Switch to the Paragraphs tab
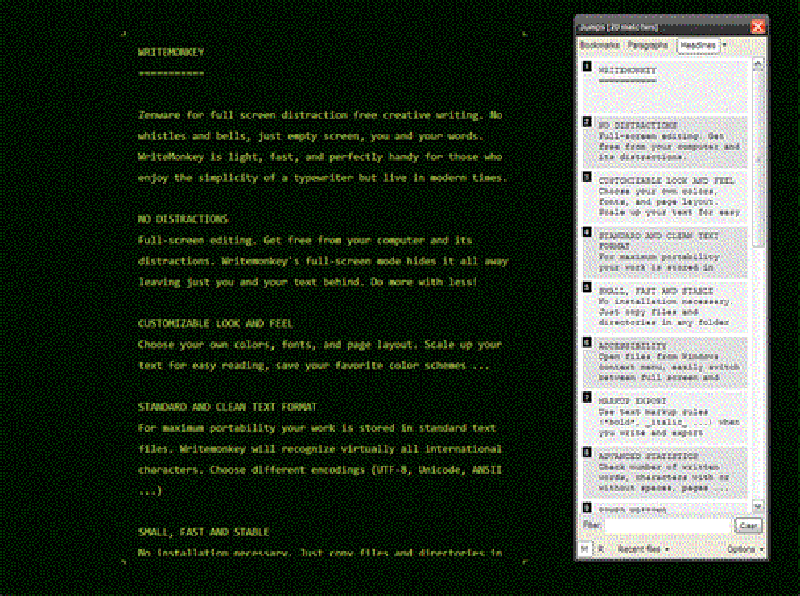The image size is (800, 596). click(x=648, y=45)
